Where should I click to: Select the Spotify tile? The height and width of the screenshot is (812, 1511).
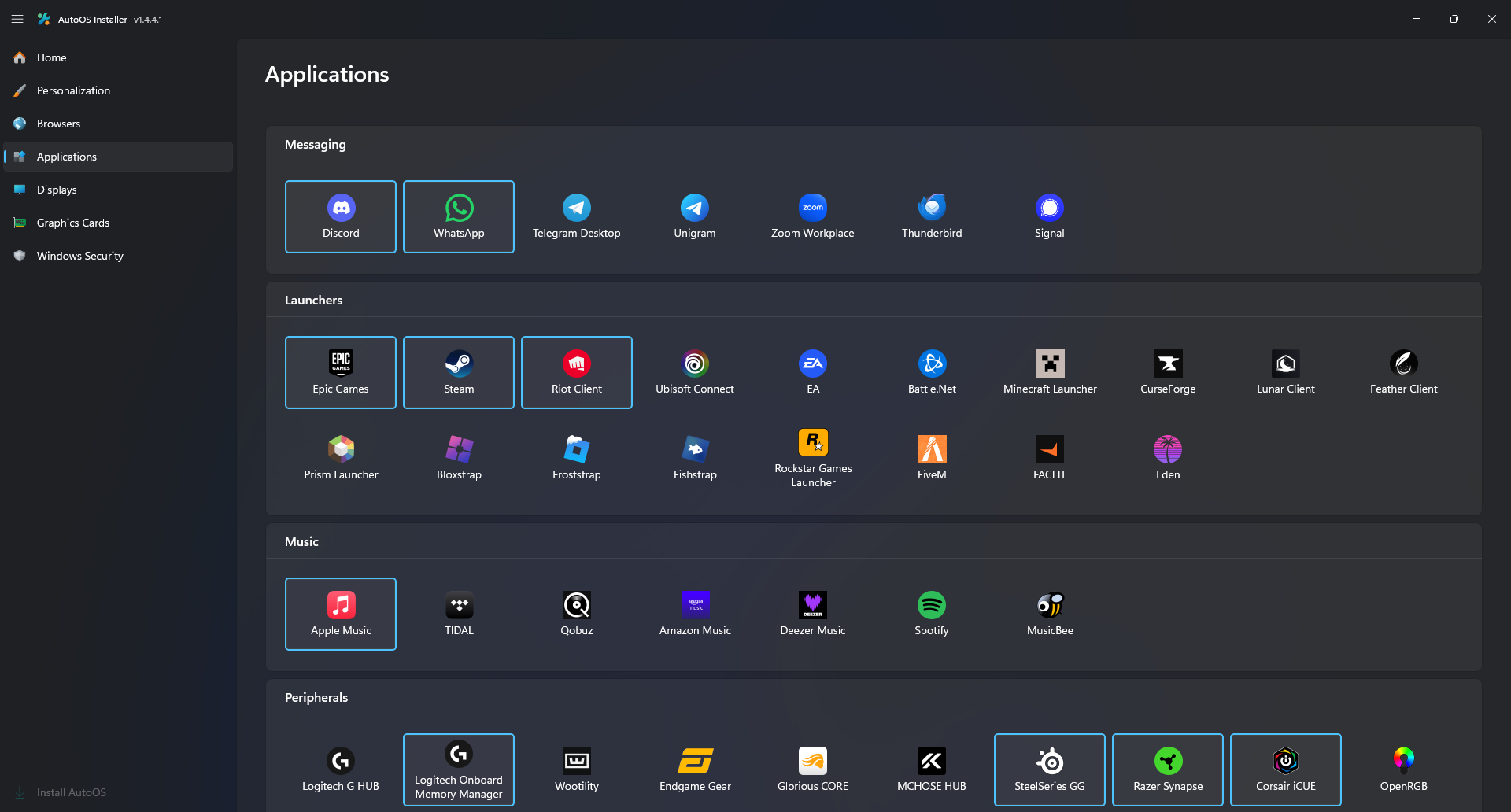(932, 614)
